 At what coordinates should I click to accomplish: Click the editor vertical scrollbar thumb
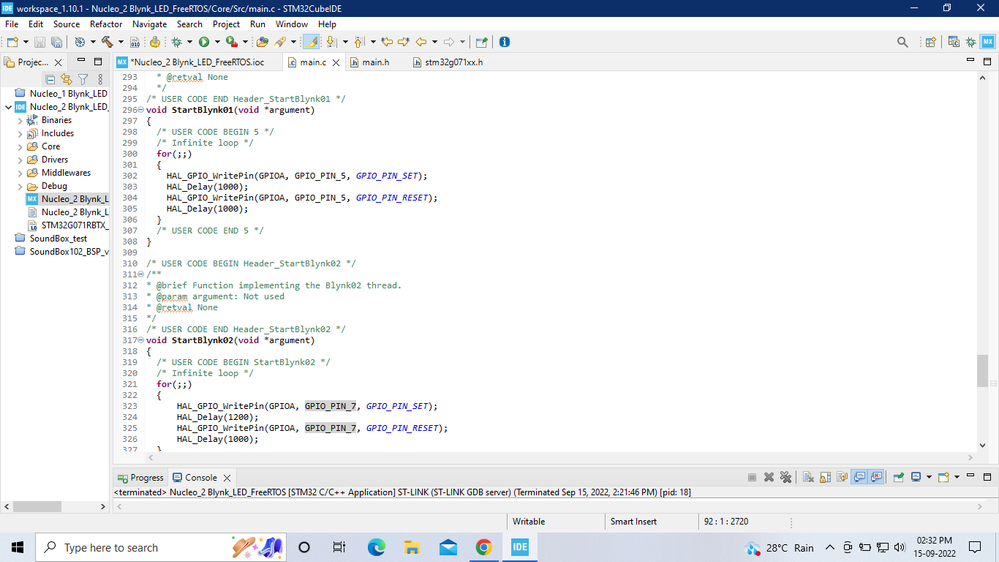982,370
